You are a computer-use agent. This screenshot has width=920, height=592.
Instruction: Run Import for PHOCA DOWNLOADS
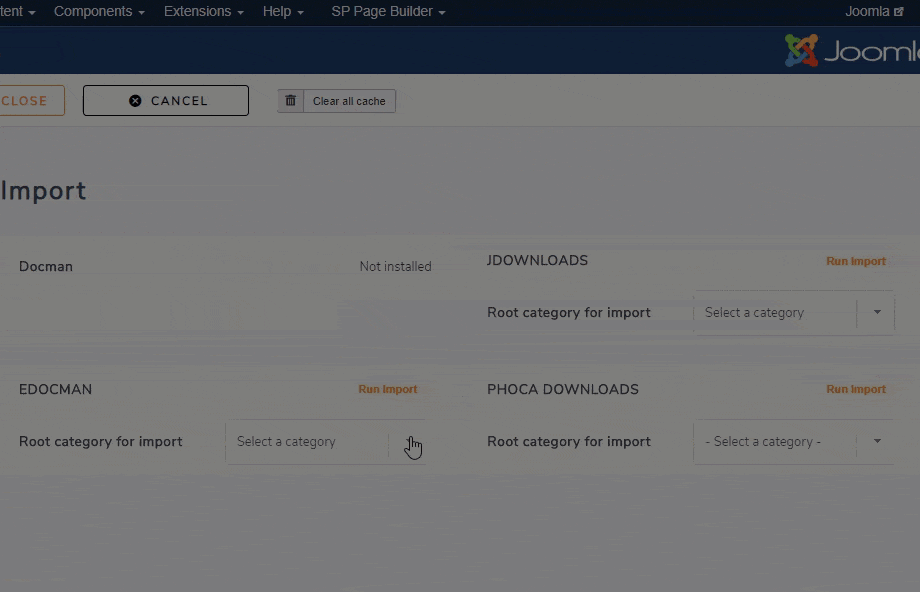pos(856,390)
